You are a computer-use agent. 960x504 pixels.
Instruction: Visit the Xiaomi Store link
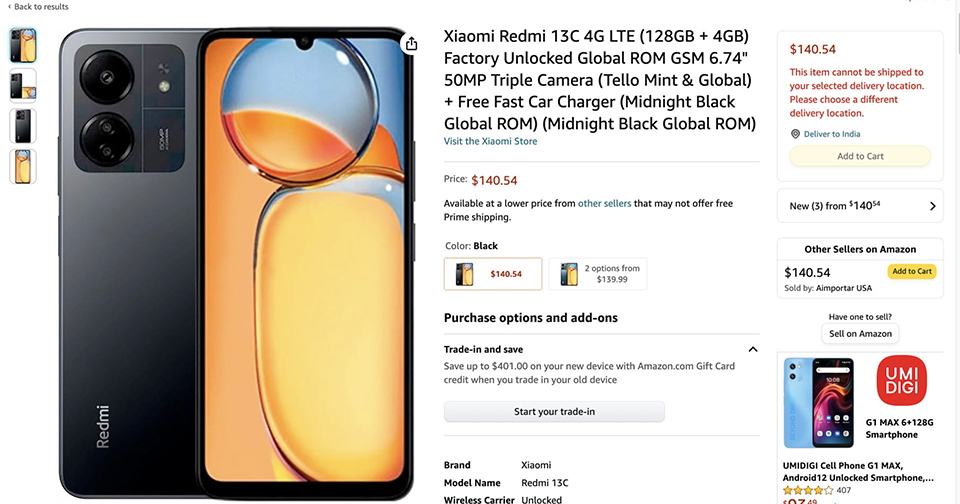pyautogui.click(x=490, y=142)
